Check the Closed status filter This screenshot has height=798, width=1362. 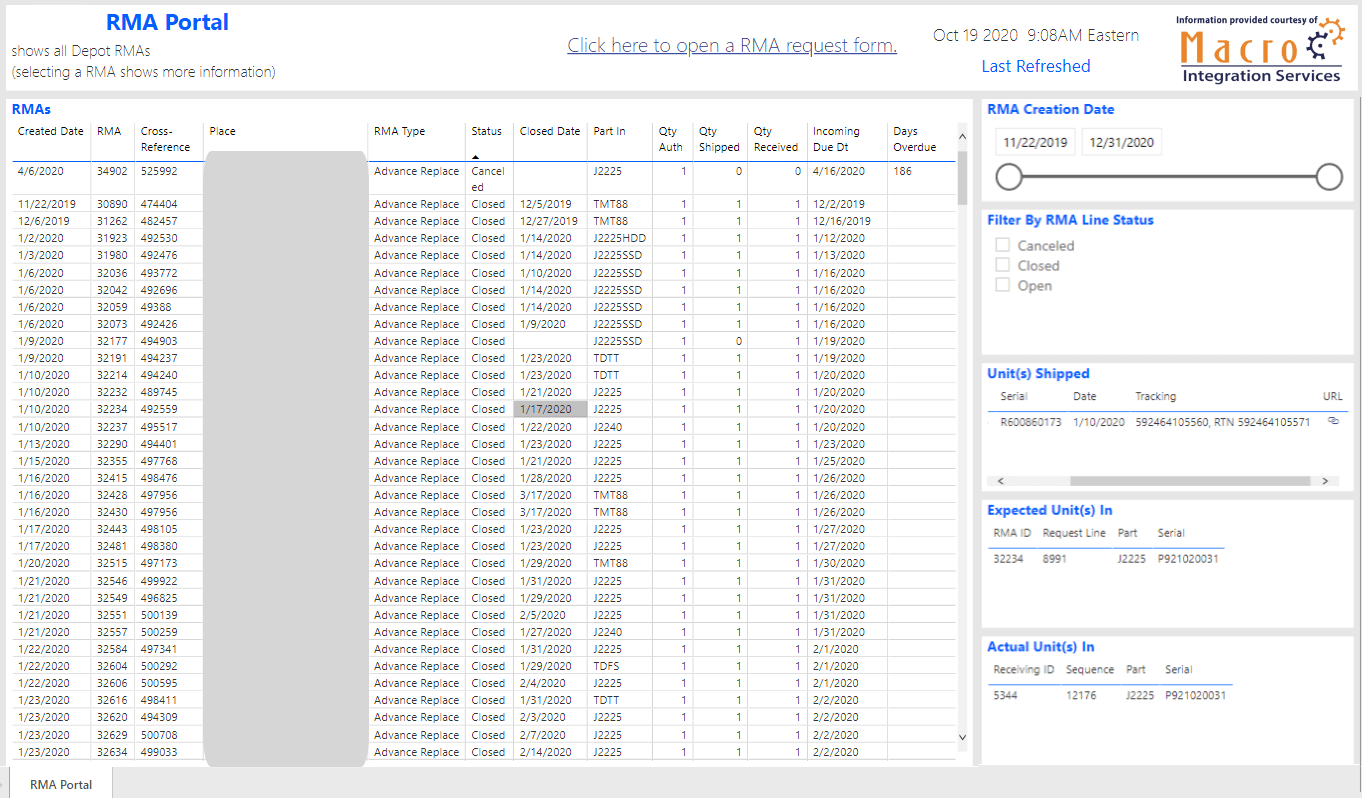click(x=1002, y=266)
